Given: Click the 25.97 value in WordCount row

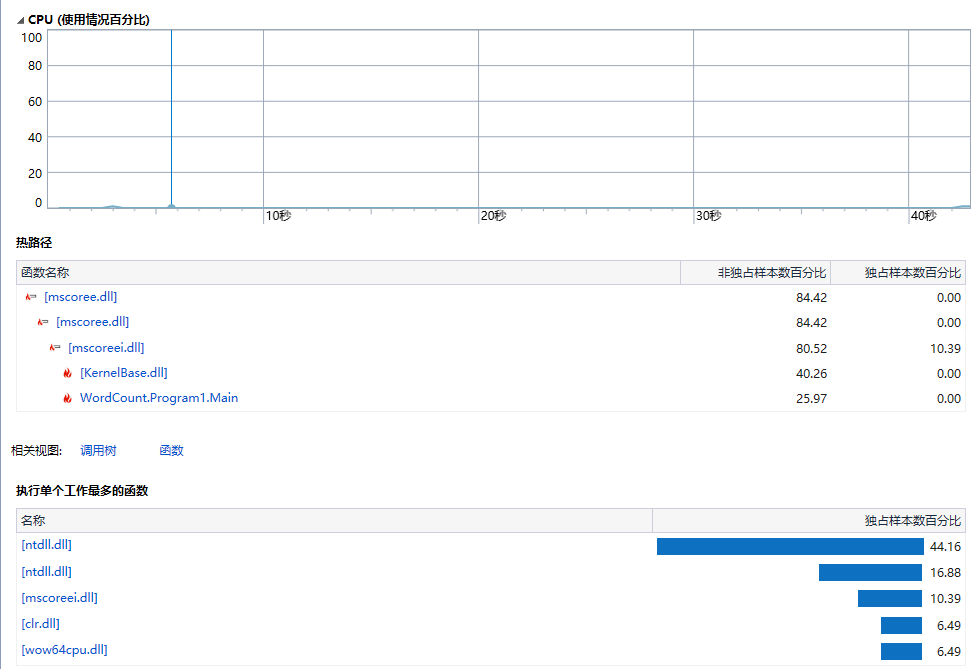Looking at the screenshot, I should point(811,399).
